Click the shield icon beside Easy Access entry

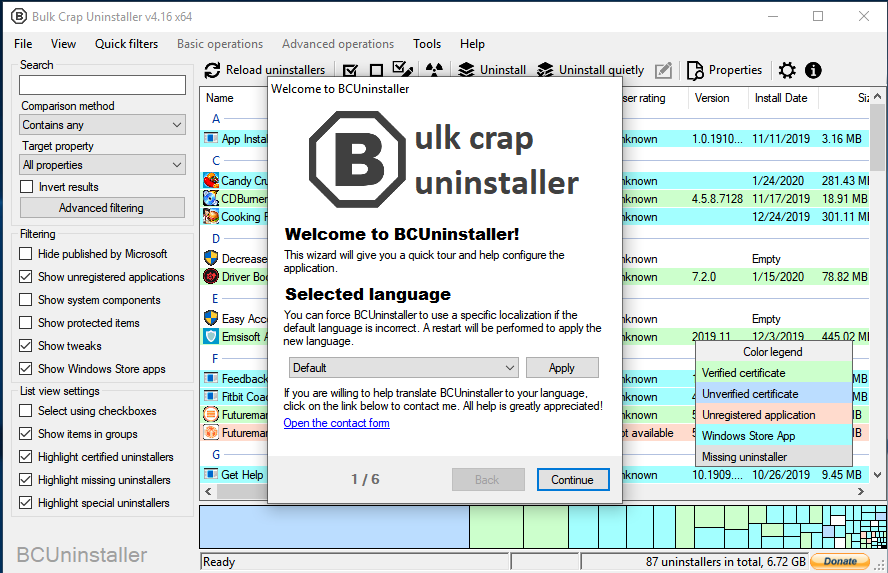(x=211, y=318)
